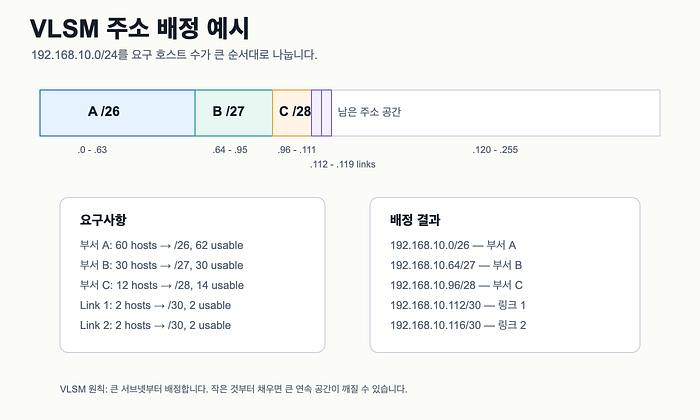Click the .64 - .95 range label

pos(230,150)
